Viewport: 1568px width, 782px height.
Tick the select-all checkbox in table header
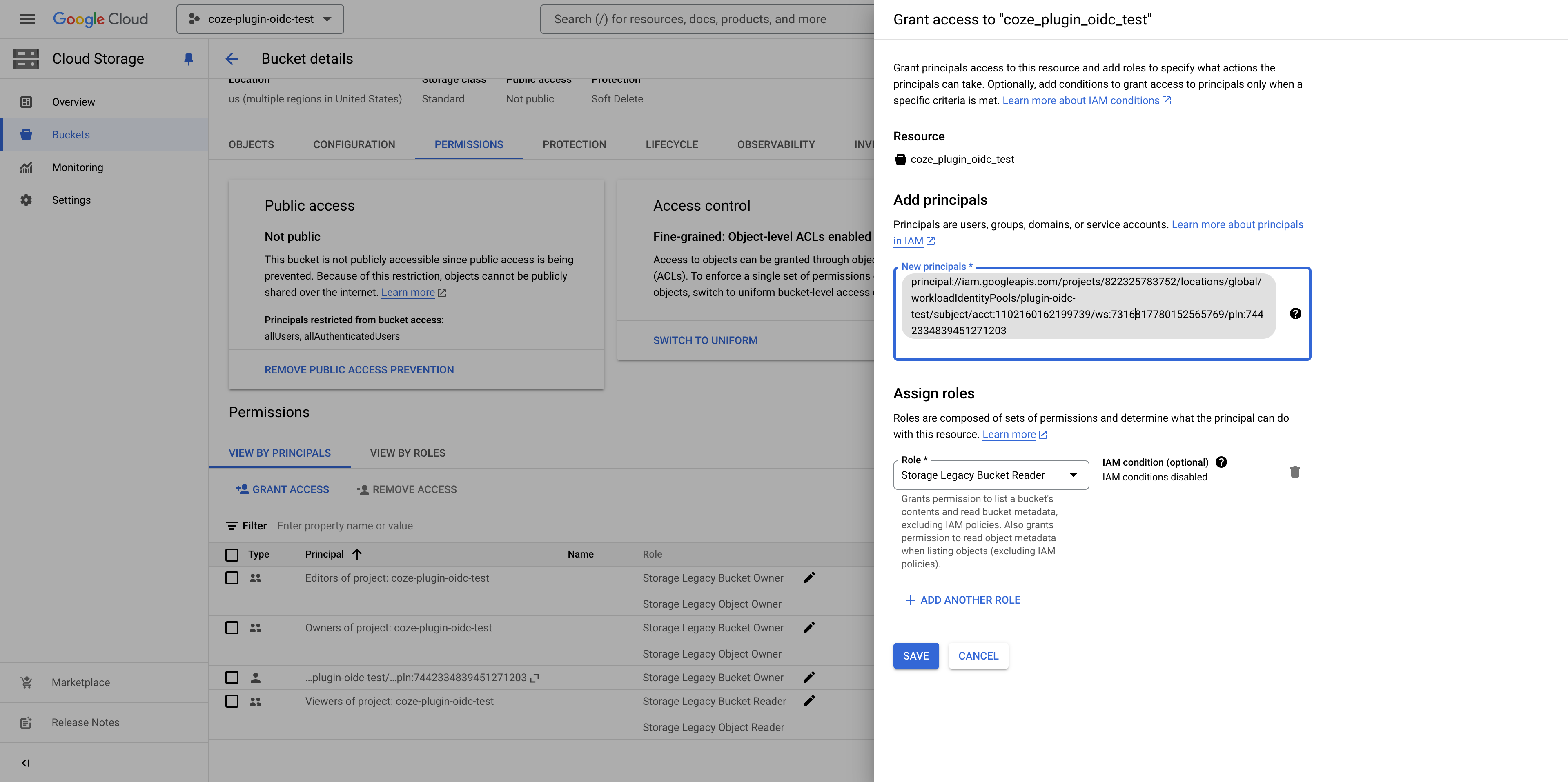click(232, 554)
